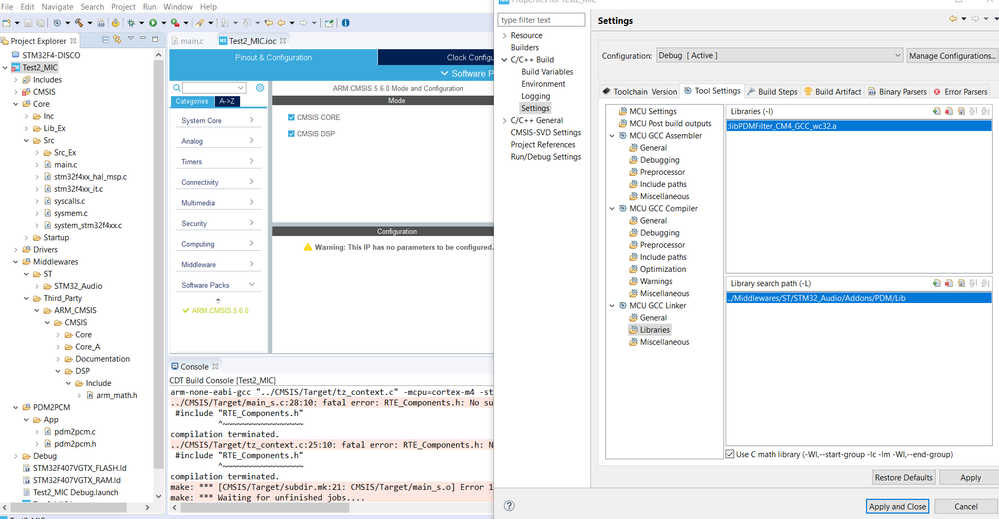The image size is (999, 519).
Task: Expand the Drivers folder in Project Explorer
Action: (16, 250)
